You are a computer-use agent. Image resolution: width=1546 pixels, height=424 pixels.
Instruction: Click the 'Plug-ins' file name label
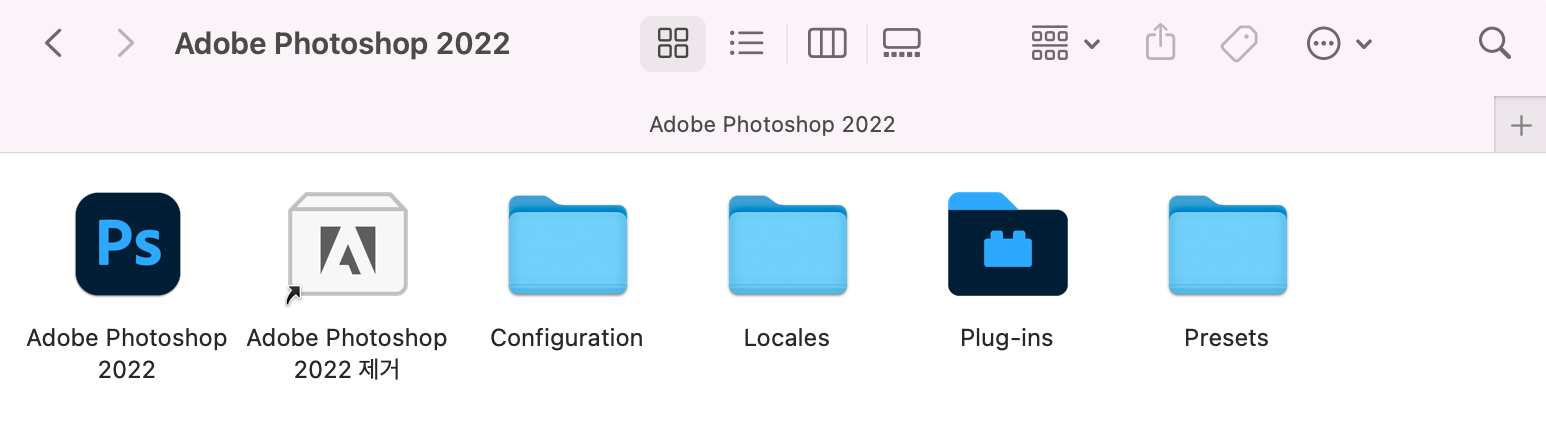click(1007, 338)
